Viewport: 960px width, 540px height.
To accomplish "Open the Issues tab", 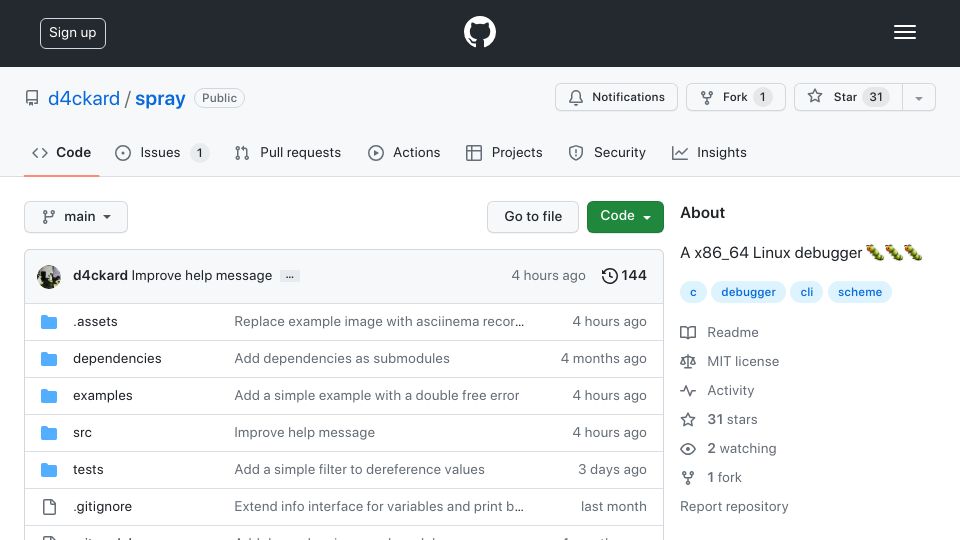I will click(x=162, y=152).
